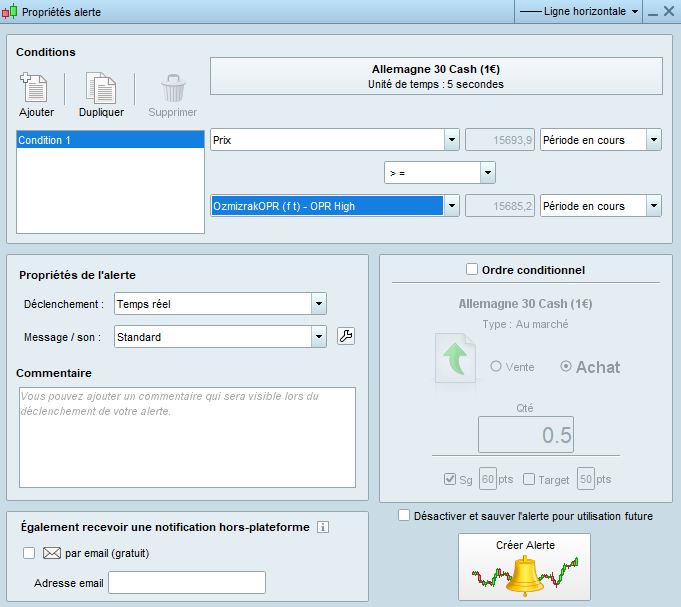Open message/sound settings wrench icon

pos(346,336)
